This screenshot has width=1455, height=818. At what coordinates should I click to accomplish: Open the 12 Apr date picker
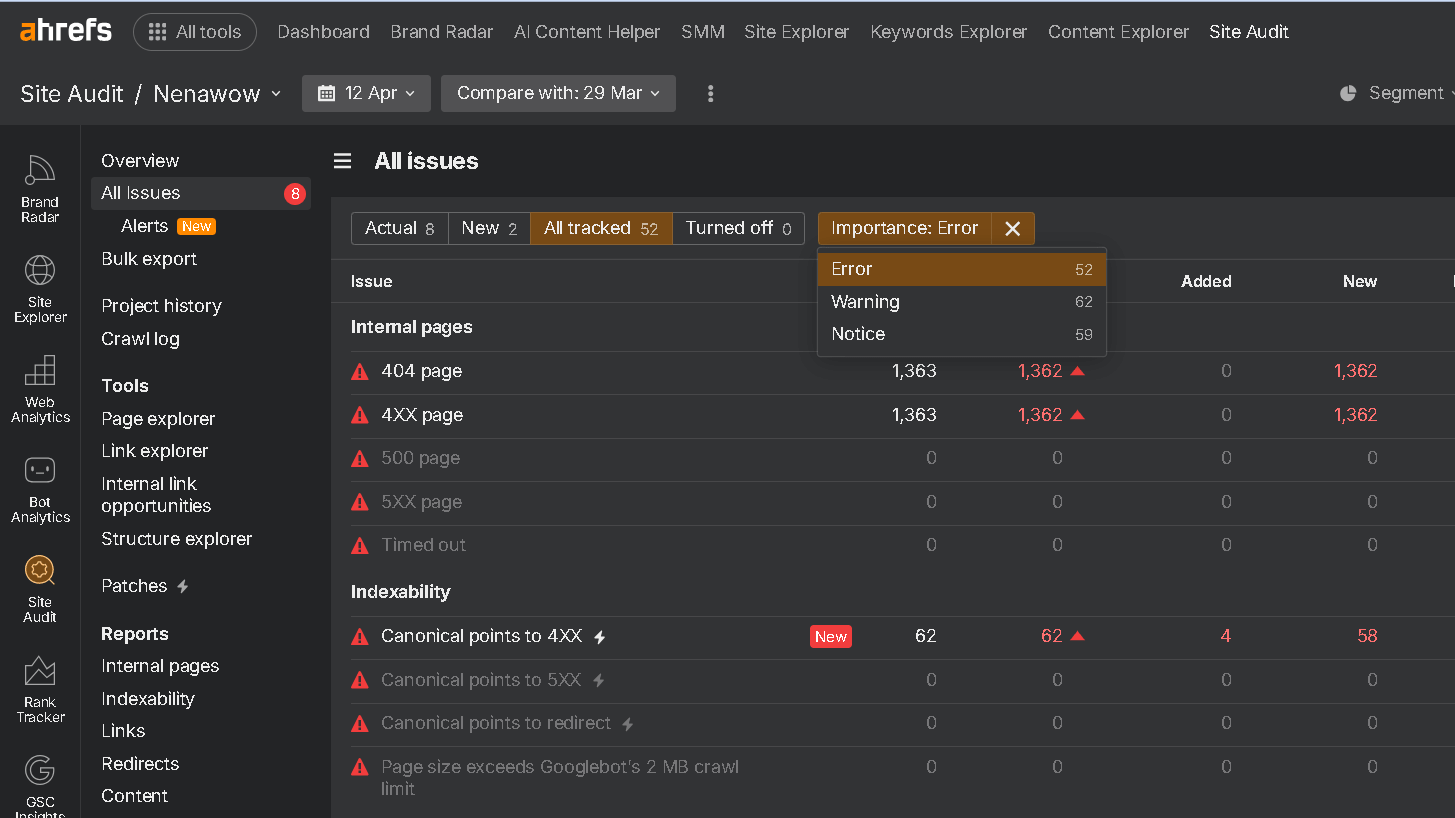pyautogui.click(x=366, y=93)
